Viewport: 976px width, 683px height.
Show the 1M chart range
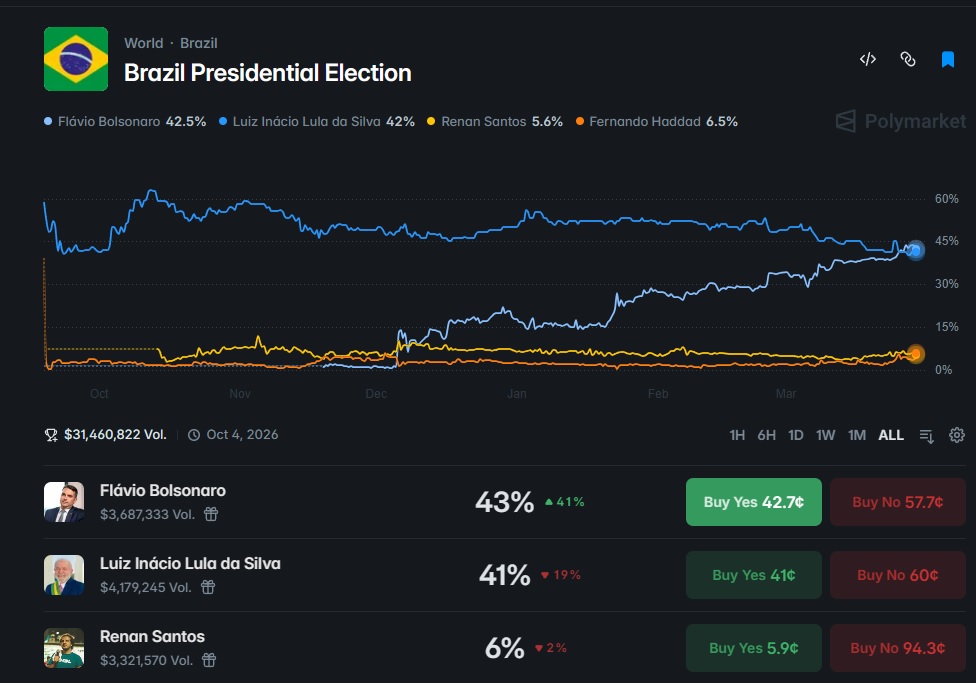click(x=856, y=435)
